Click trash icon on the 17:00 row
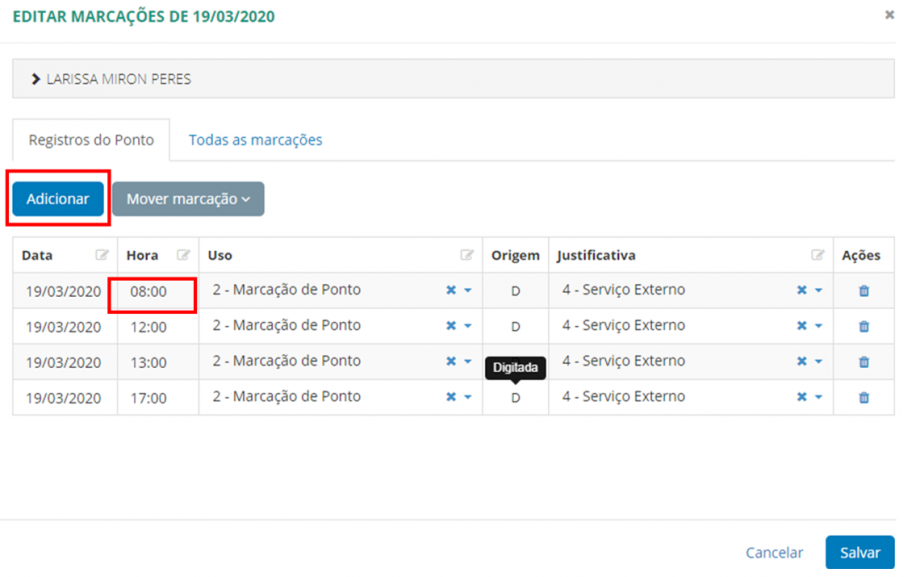 click(864, 397)
